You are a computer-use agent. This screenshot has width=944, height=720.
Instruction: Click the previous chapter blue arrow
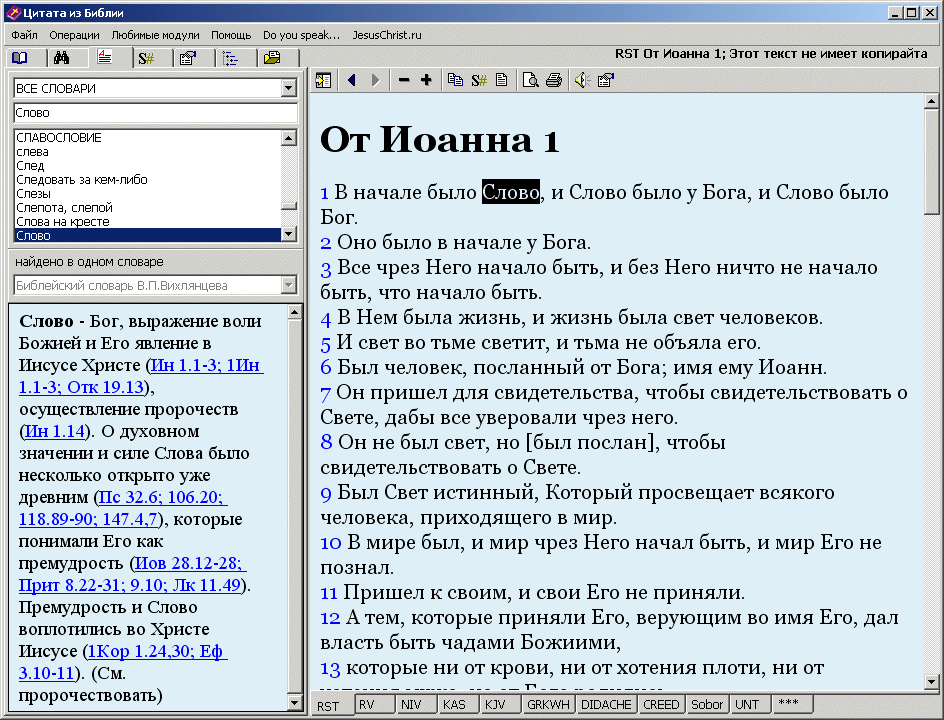click(x=351, y=81)
